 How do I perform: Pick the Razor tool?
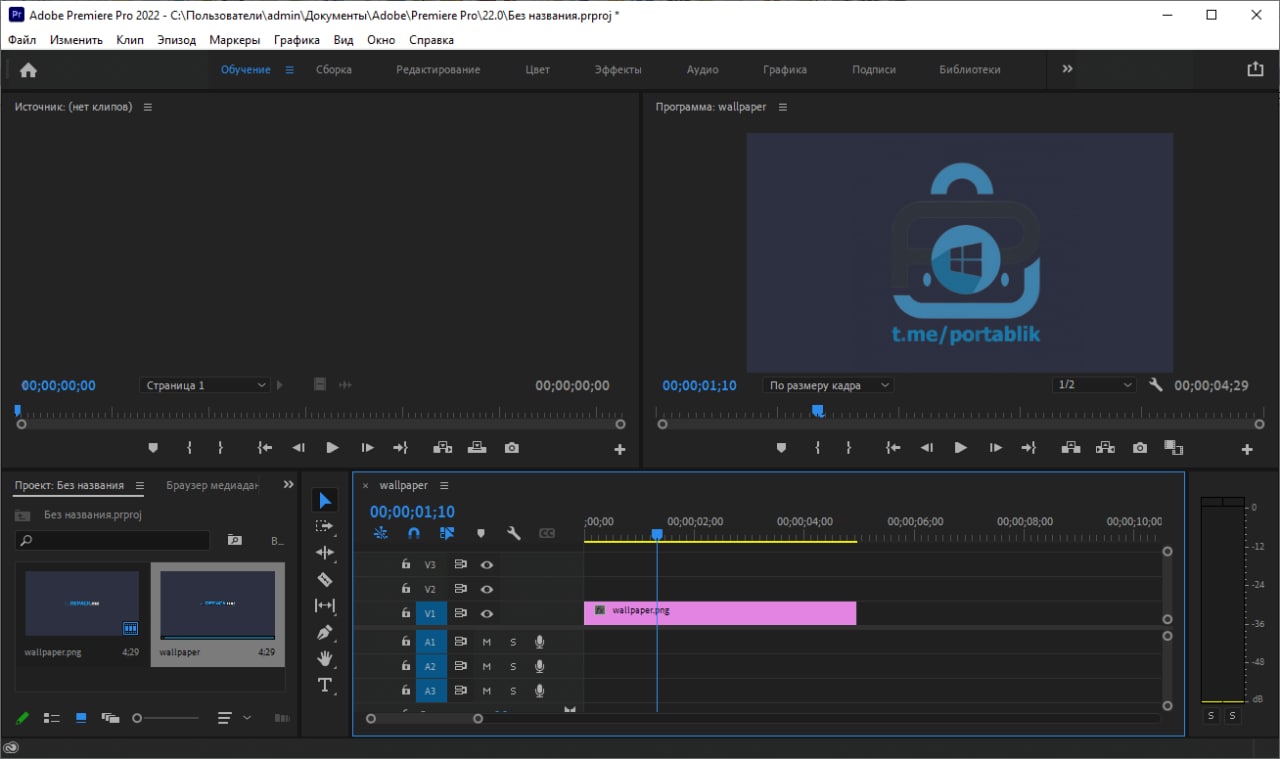tap(325, 579)
